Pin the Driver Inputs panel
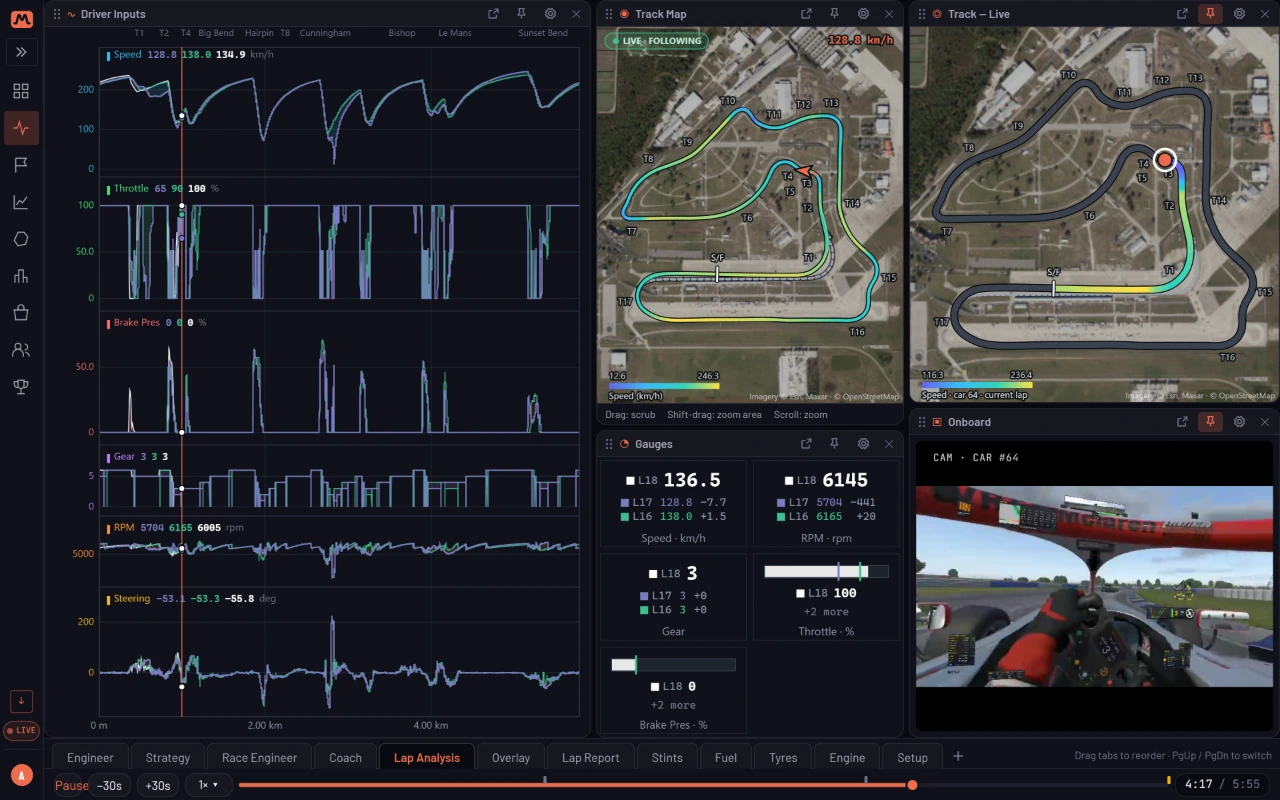This screenshot has width=1280, height=800. 521,14
